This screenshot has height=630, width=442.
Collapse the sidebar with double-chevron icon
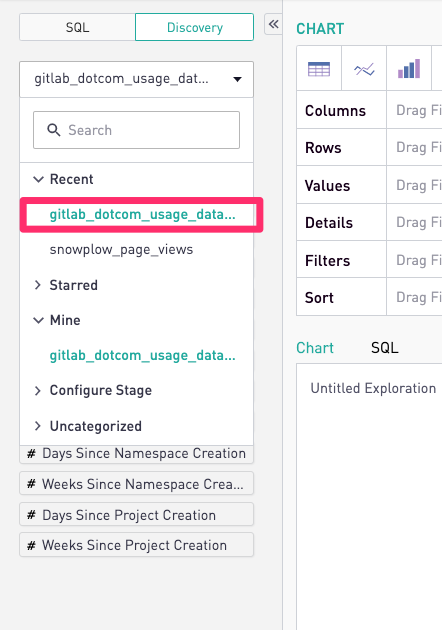coord(274,24)
